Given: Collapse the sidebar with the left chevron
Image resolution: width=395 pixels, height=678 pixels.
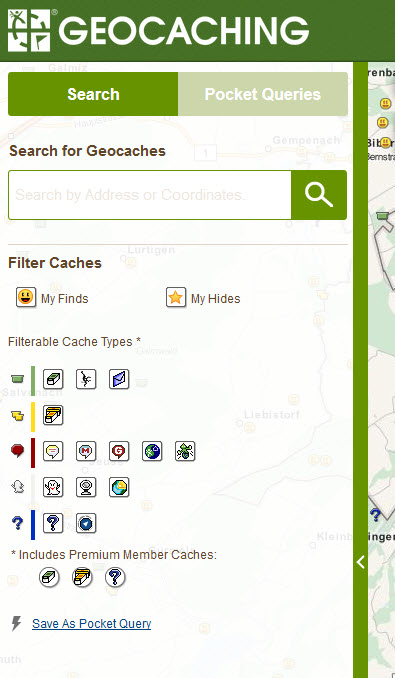Looking at the screenshot, I should coord(361,562).
